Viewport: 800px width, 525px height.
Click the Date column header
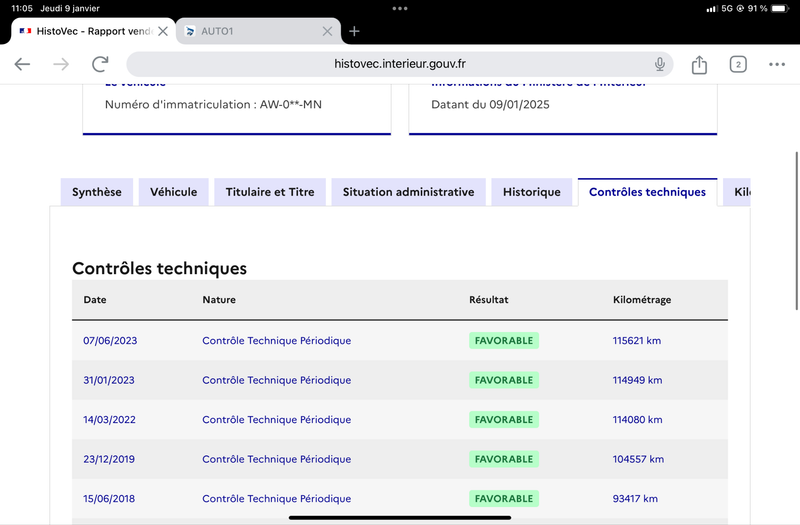pyautogui.click(x=95, y=299)
